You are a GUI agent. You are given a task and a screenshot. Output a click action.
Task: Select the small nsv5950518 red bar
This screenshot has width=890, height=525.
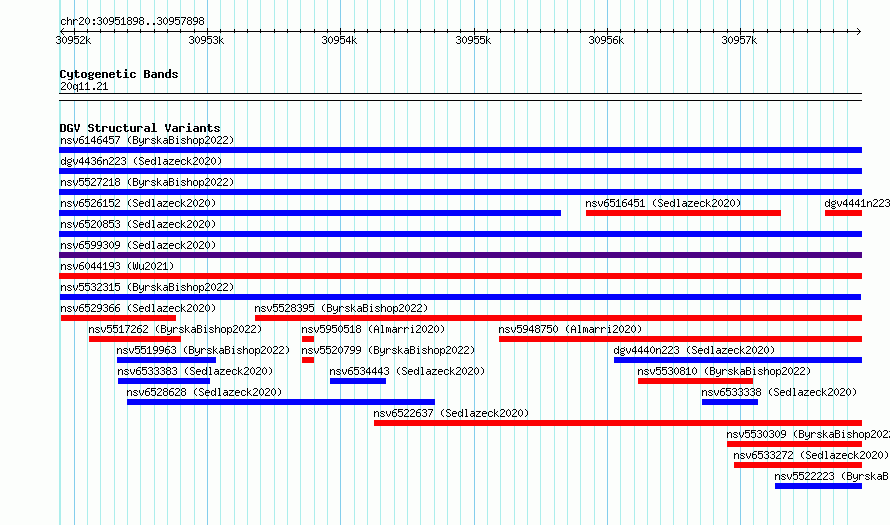308,339
